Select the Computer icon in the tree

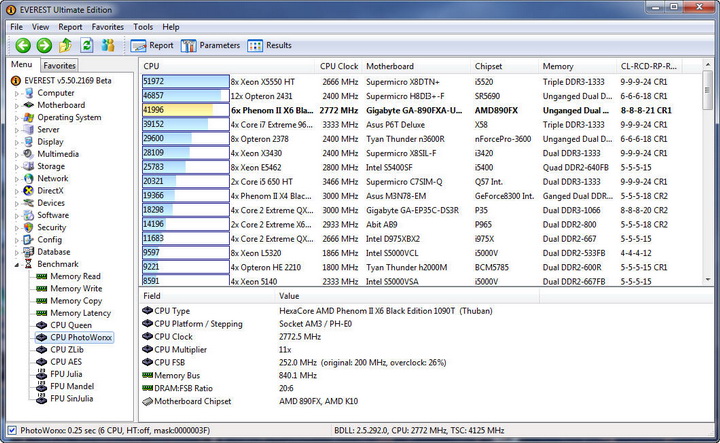29,93
